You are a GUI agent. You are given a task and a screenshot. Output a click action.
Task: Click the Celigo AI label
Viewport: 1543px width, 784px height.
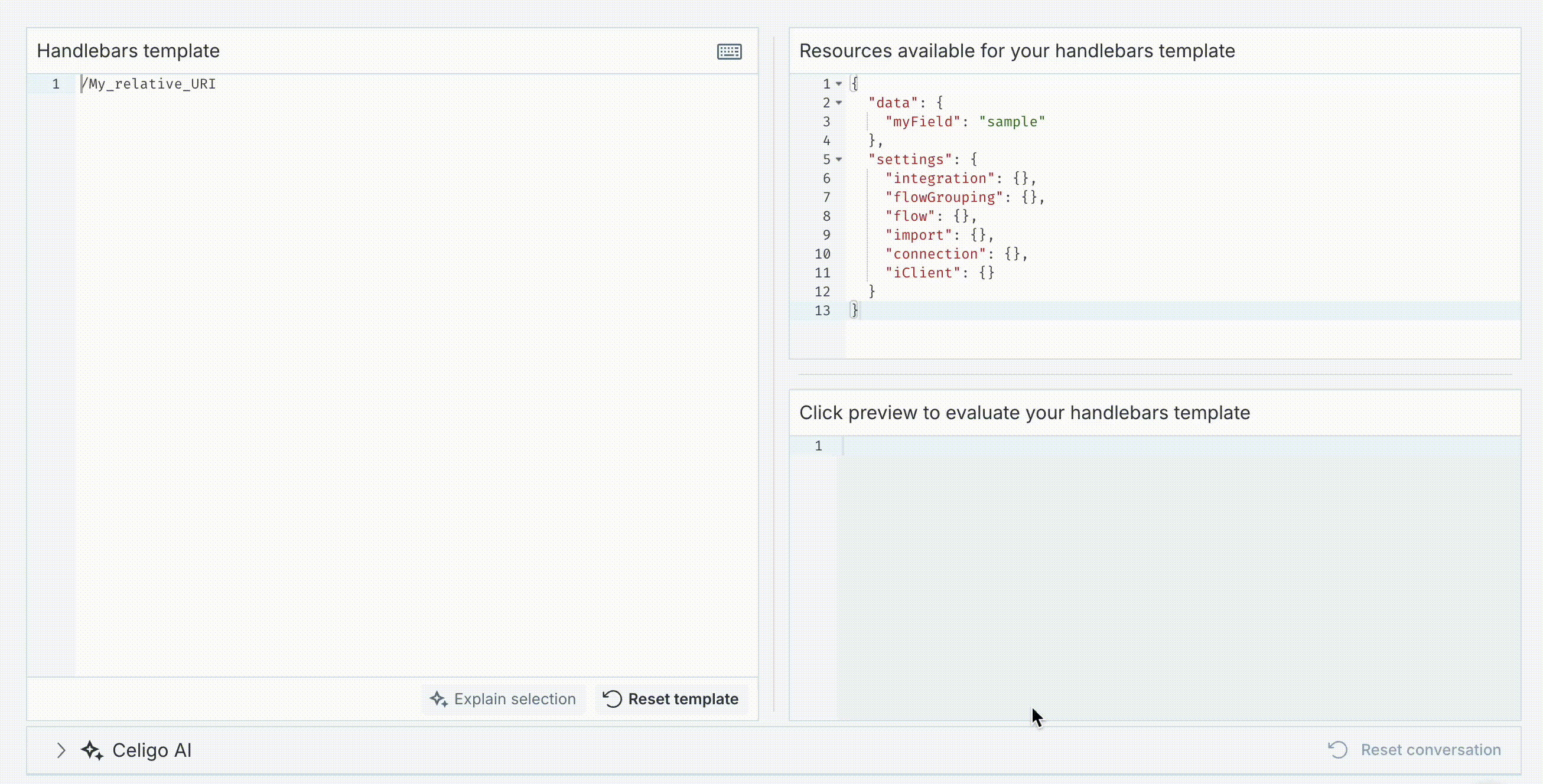pos(152,750)
